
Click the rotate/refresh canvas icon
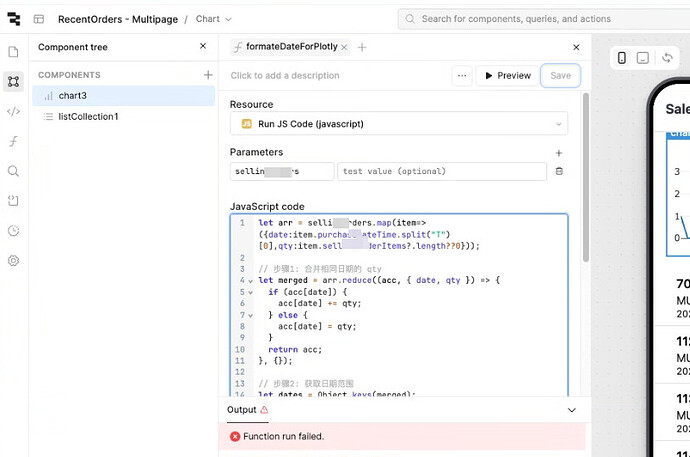668,58
